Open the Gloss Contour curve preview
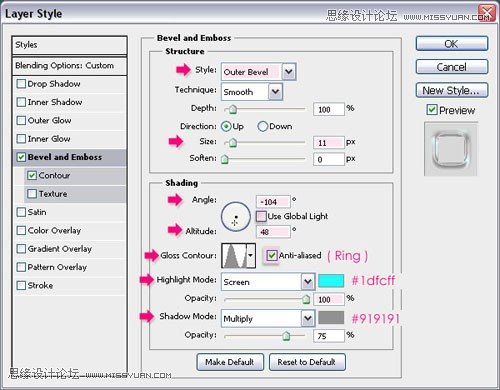The width and height of the screenshot is (500, 390). [234, 256]
